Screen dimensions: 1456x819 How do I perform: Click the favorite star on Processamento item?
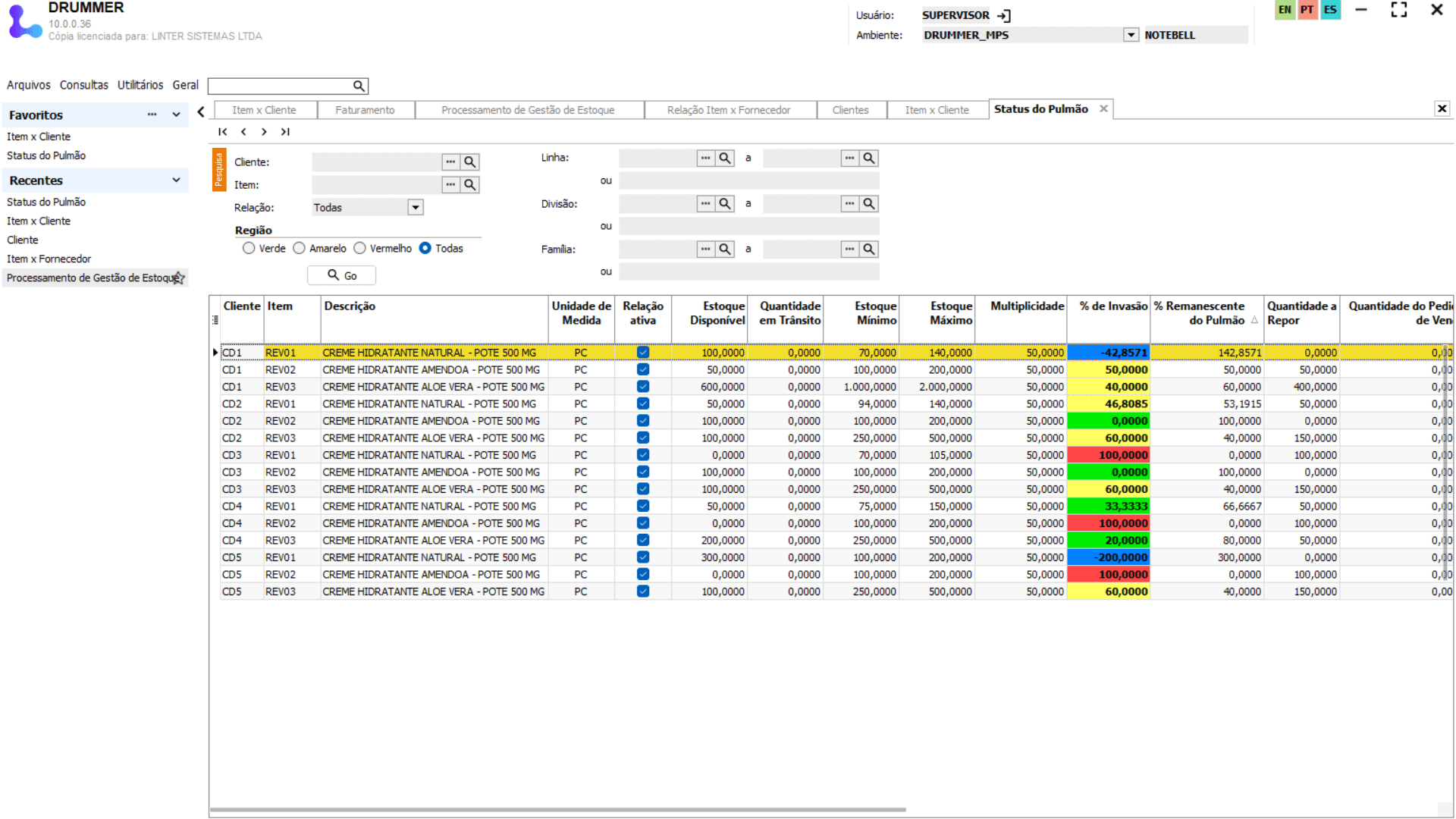[178, 278]
